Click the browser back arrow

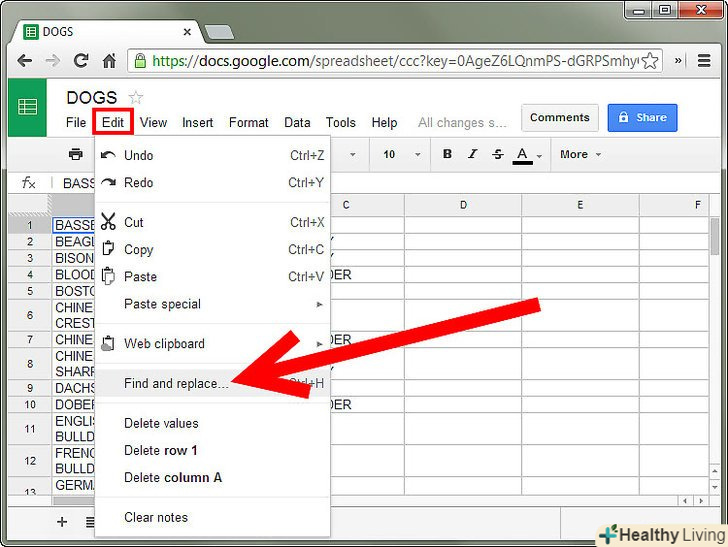pyautogui.click(x=24, y=61)
